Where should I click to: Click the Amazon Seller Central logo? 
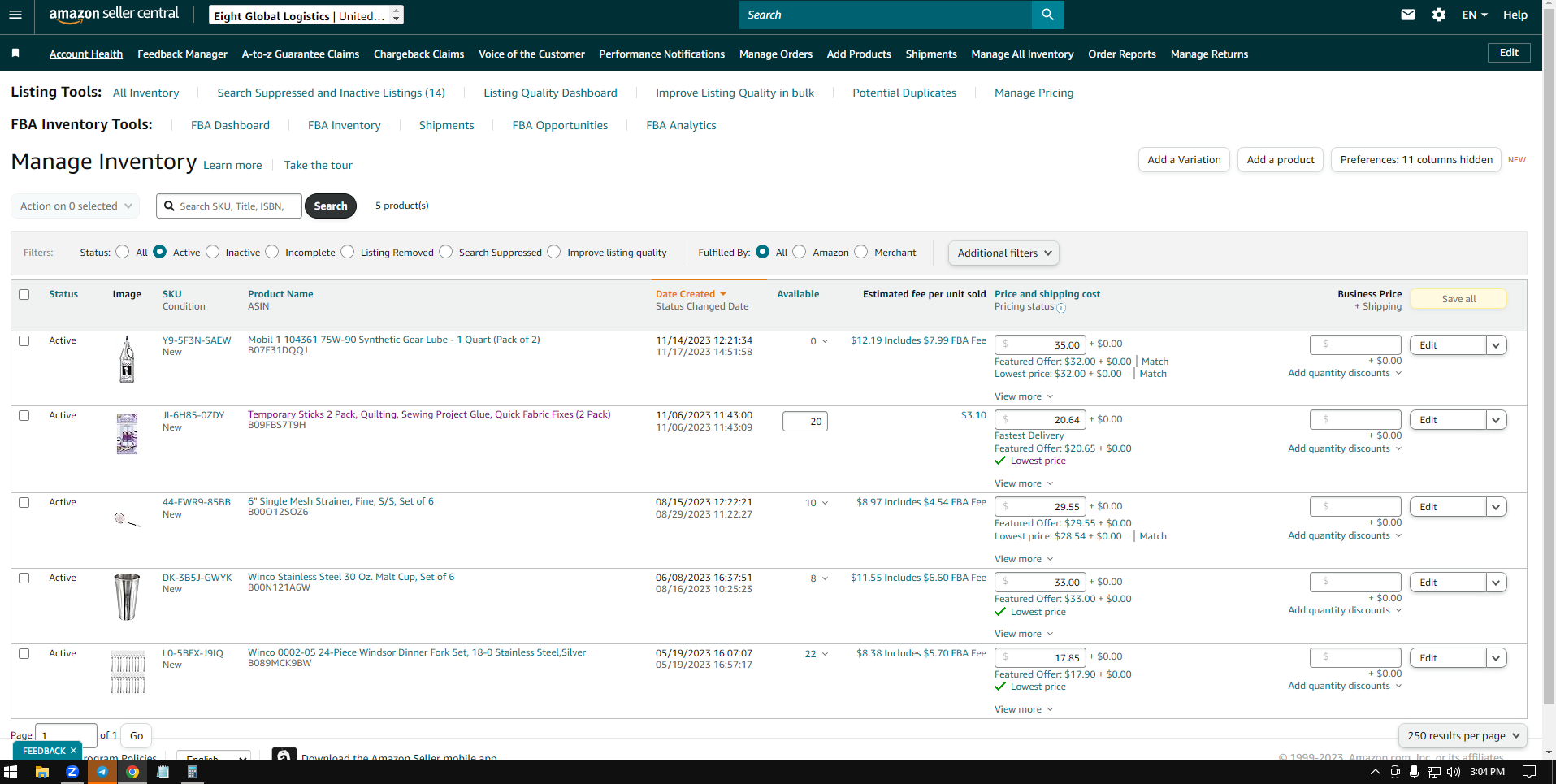pos(114,14)
